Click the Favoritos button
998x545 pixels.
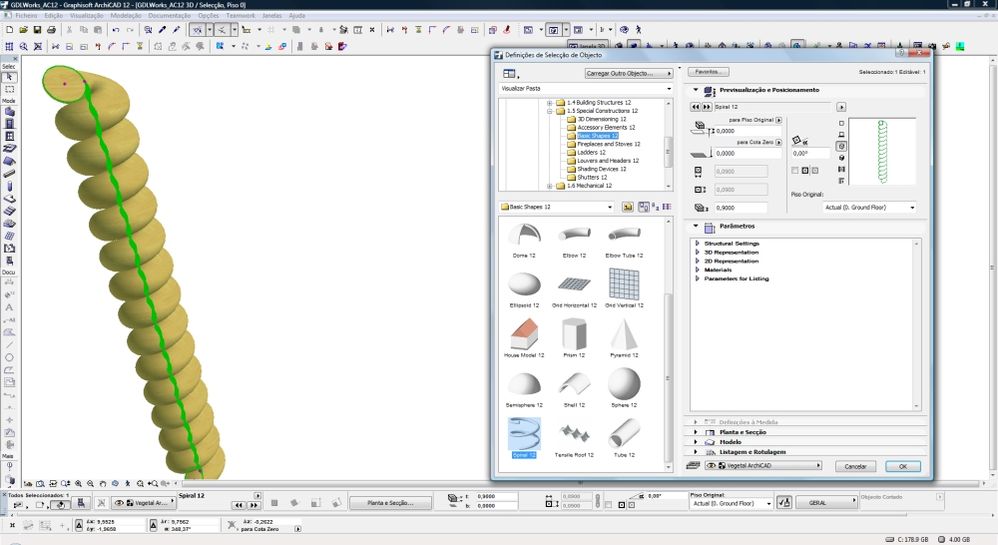tap(708, 72)
